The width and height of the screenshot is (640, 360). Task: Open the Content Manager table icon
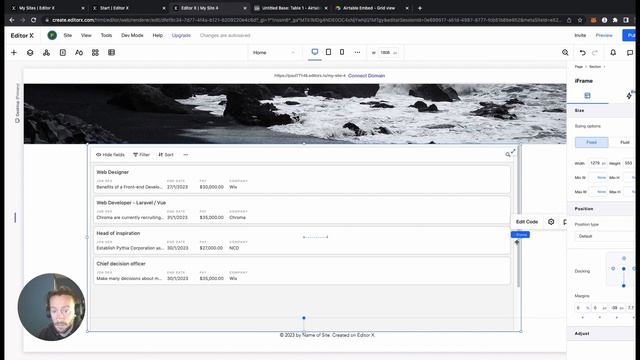(111, 52)
